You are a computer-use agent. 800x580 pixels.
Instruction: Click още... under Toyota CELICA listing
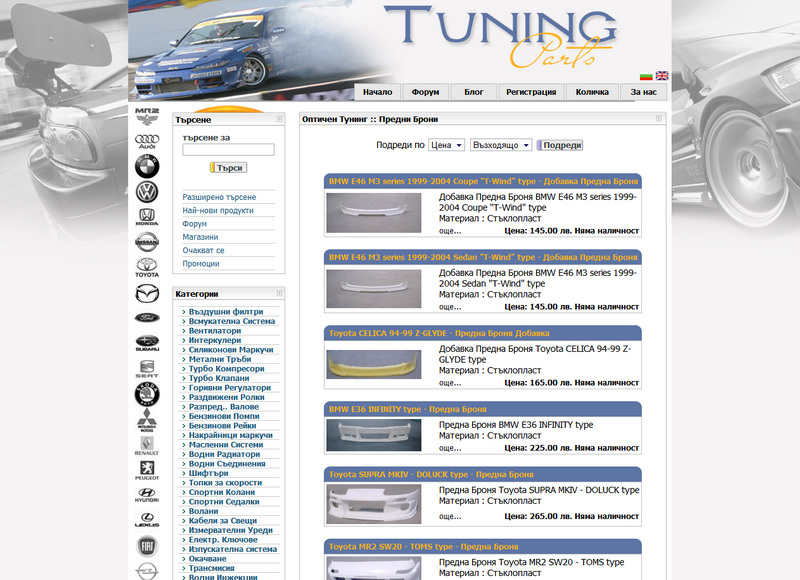point(450,383)
